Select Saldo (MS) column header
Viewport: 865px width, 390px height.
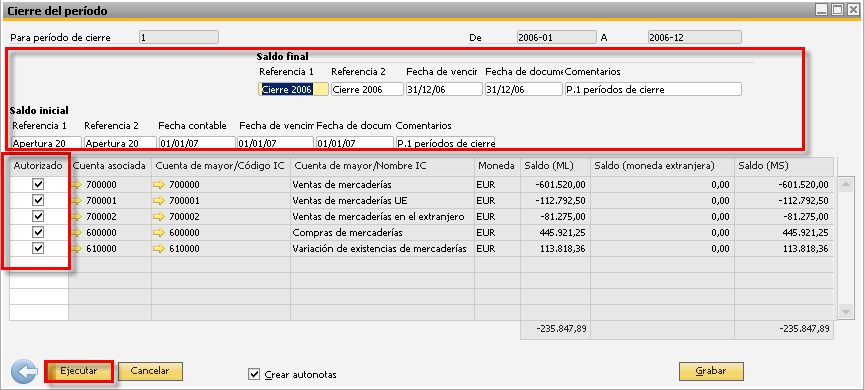784,166
